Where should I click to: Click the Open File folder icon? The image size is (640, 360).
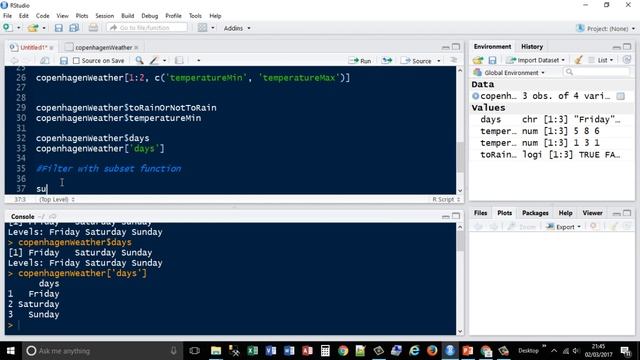pos(33,28)
